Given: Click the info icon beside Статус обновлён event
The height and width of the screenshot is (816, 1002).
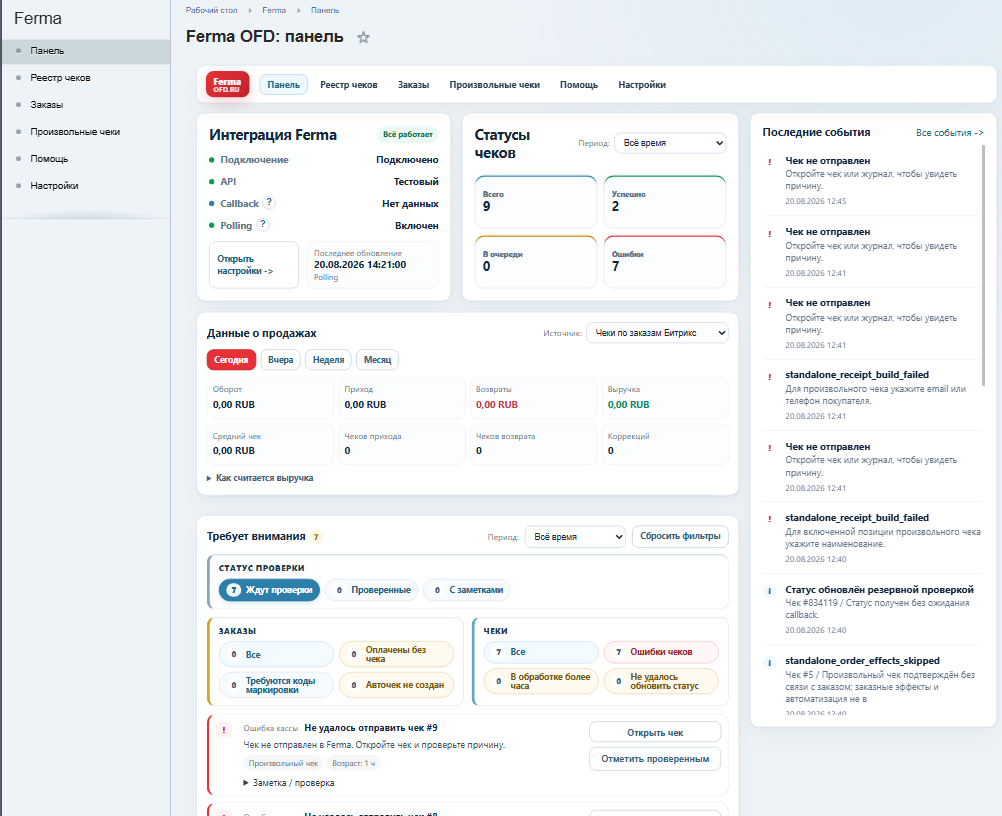Looking at the screenshot, I should point(769,590).
